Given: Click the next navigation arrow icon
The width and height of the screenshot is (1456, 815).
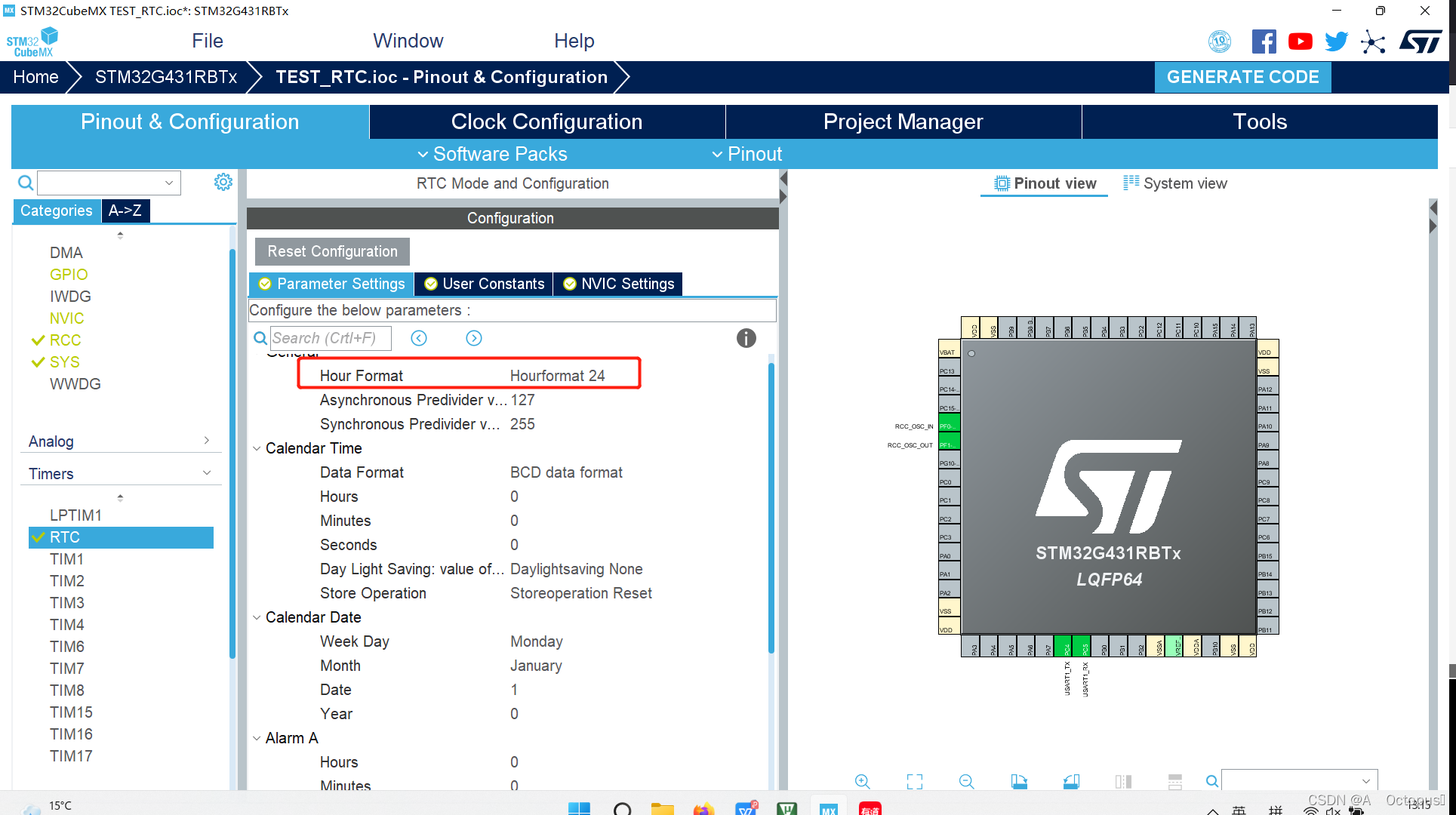Looking at the screenshot, I should point(474,339).
